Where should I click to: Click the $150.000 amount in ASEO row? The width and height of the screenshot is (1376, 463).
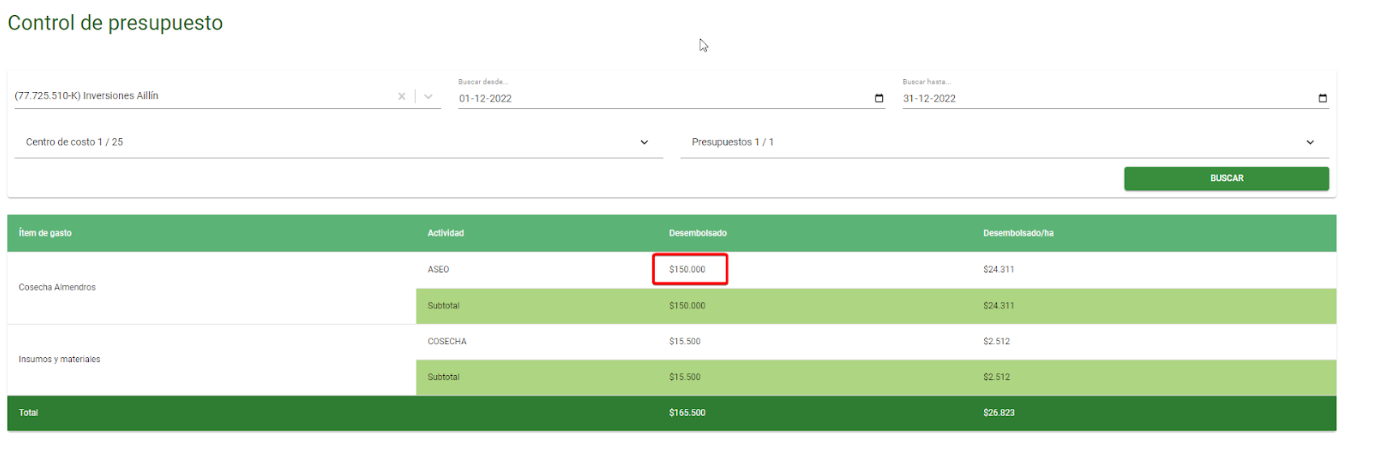(x=687, y=269)
